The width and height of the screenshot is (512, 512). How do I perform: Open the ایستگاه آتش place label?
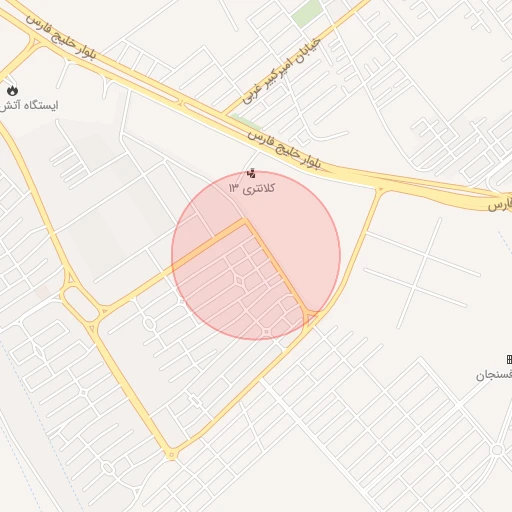pos(29,106)
